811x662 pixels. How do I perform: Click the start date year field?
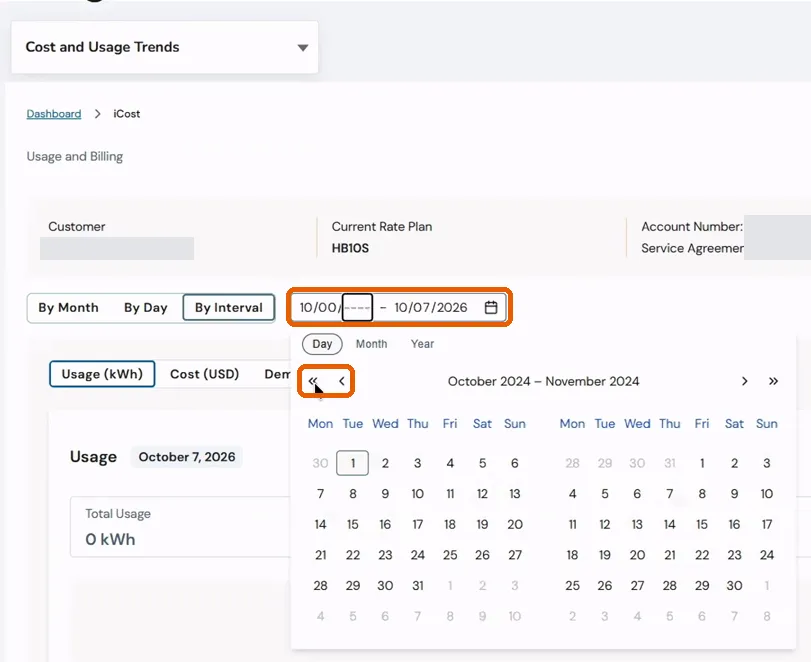tap(357, 307)
